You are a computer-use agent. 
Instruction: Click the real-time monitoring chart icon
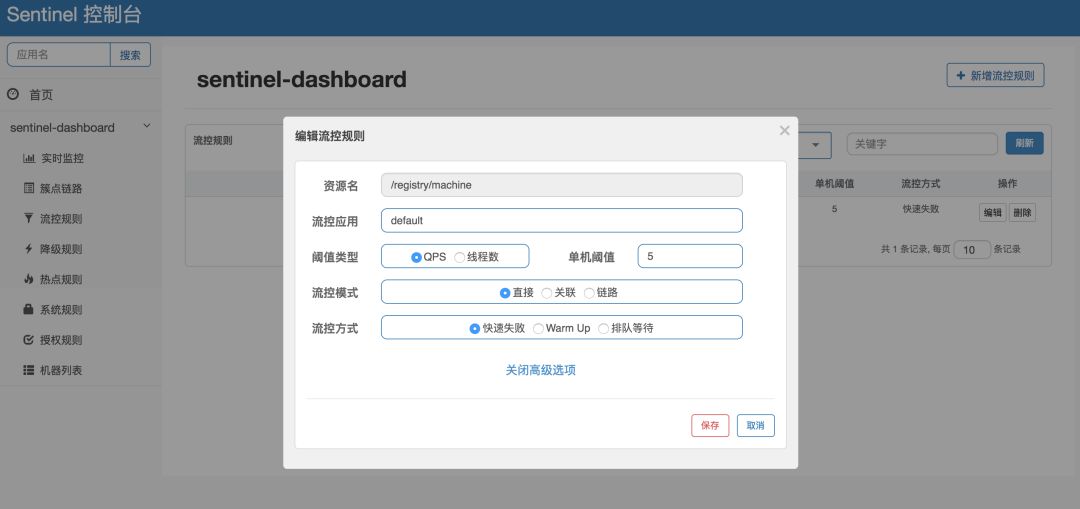(29, 158)
